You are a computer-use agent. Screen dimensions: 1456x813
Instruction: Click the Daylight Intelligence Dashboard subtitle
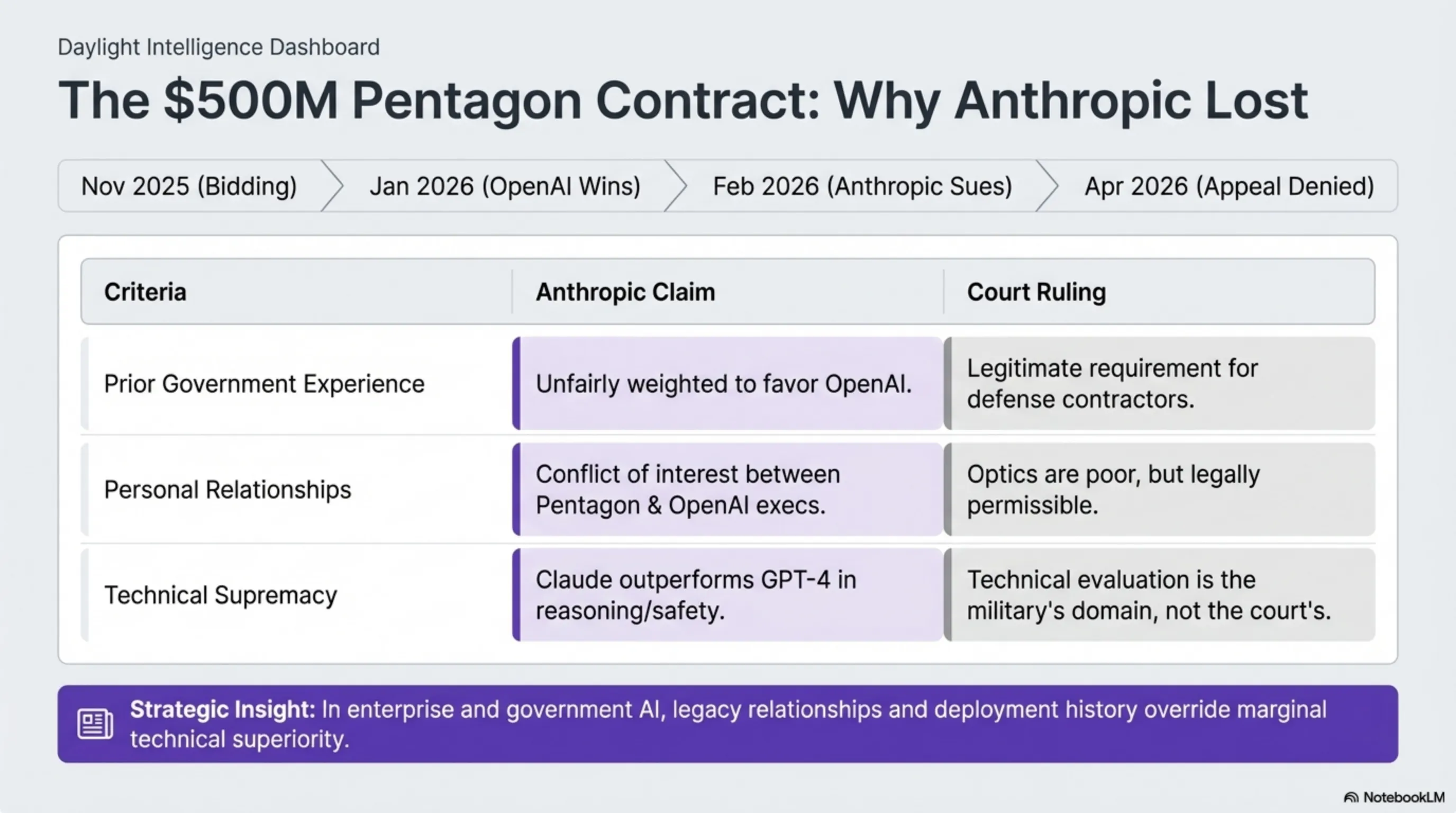pos(218,47)
